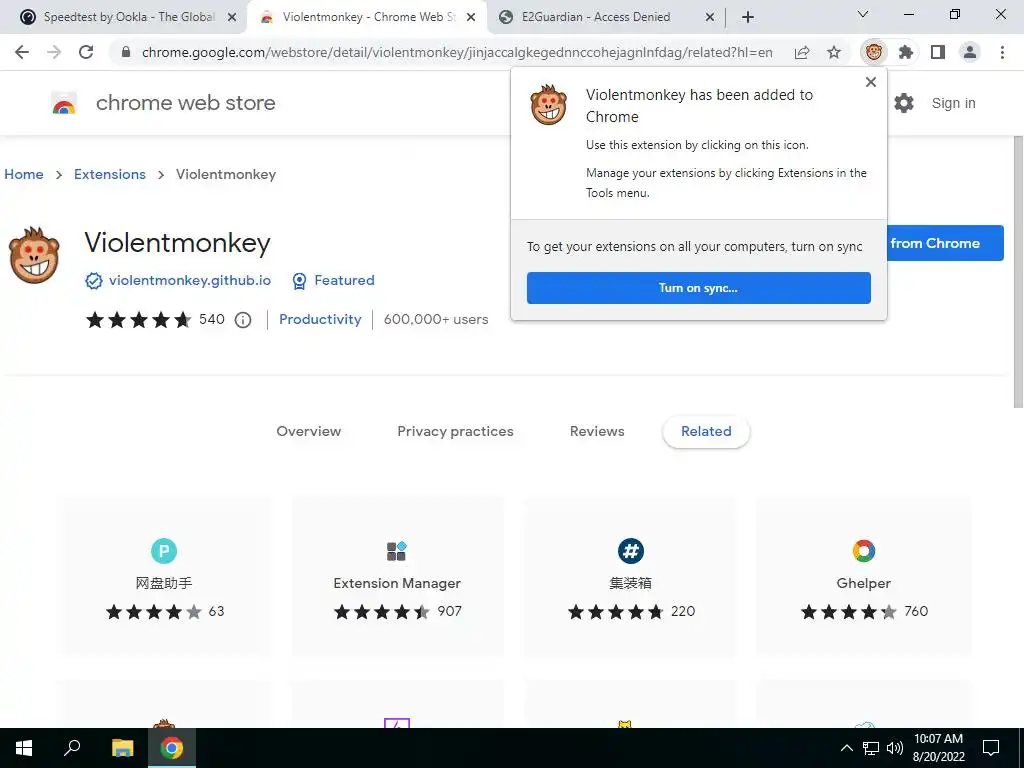This screenshot has width=1024, height=768.
Task: Go to Extensions breadcrumb link
Action: [110, 174]
